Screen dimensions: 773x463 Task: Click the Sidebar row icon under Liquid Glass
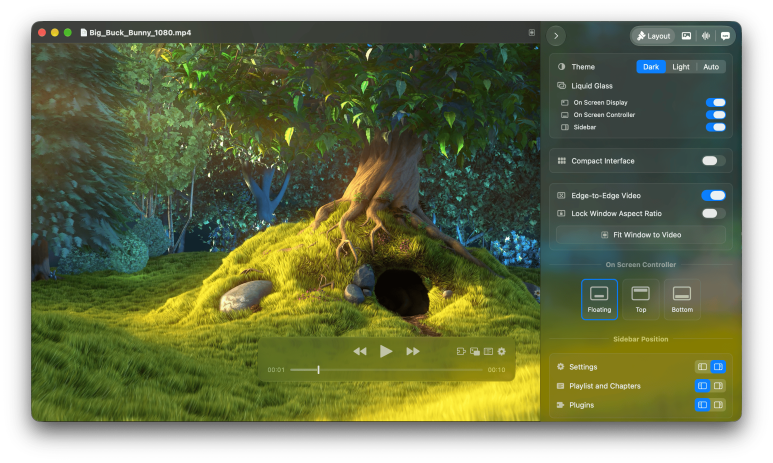tap(564, 127)
